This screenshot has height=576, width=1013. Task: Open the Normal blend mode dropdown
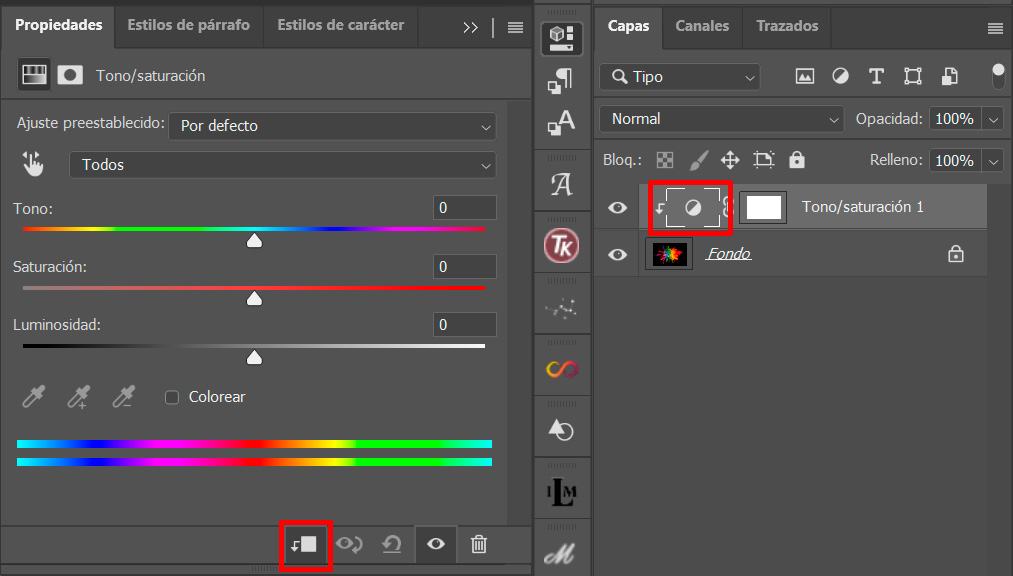tap(721, 119)
